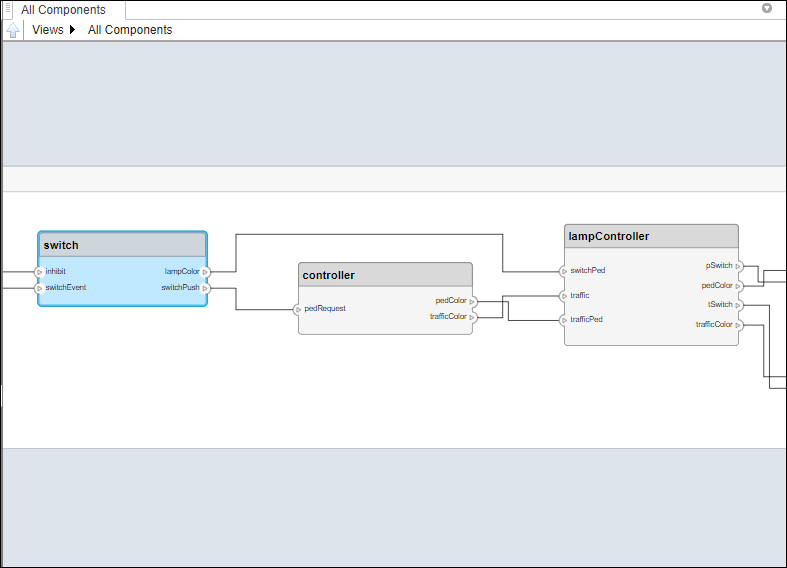Open the panel options dropdown arrow
Viewport: 787px width, 568px height.
[x=767, y=8]
